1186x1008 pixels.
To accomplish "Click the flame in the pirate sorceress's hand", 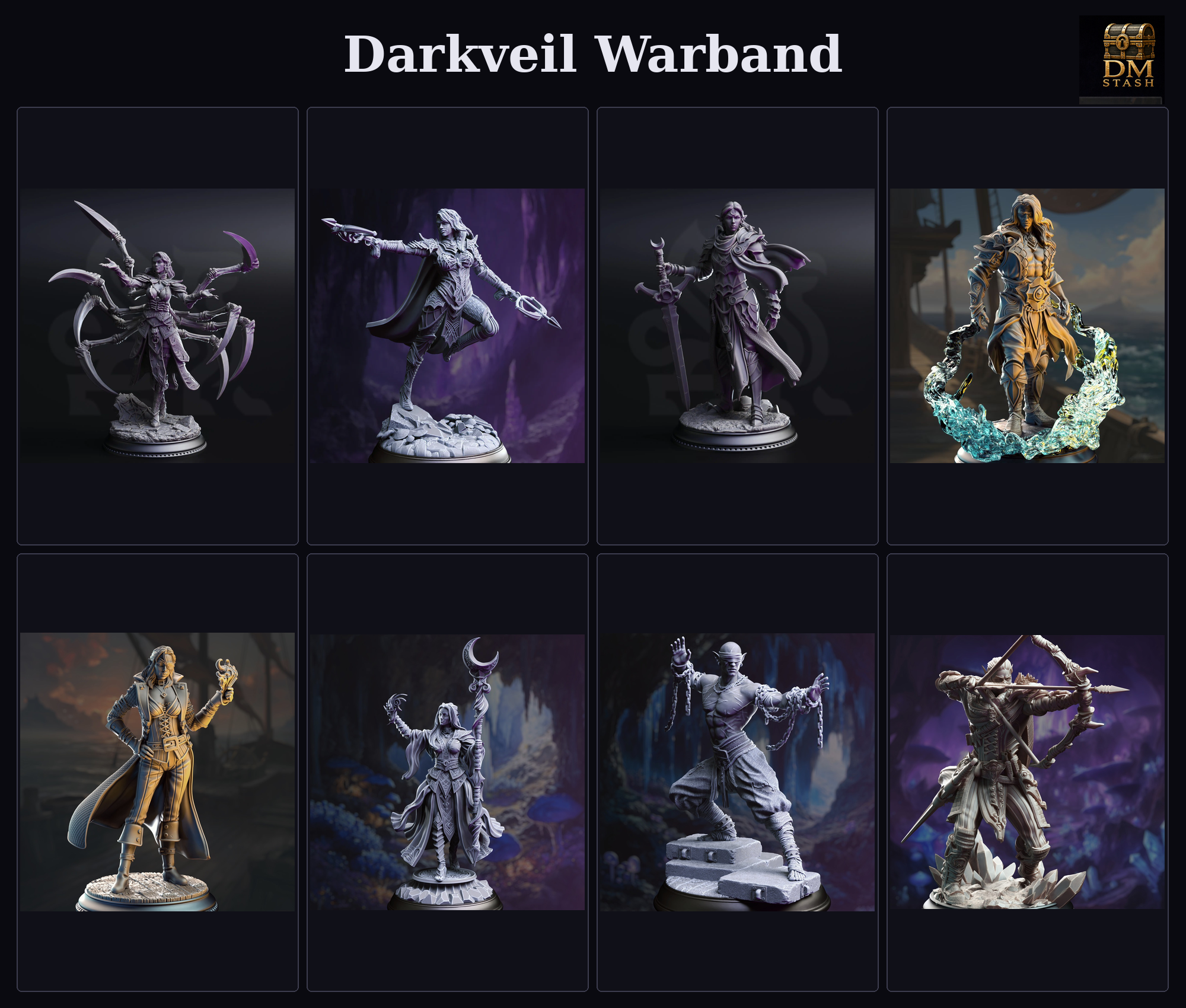I will (x=226, y=679).
